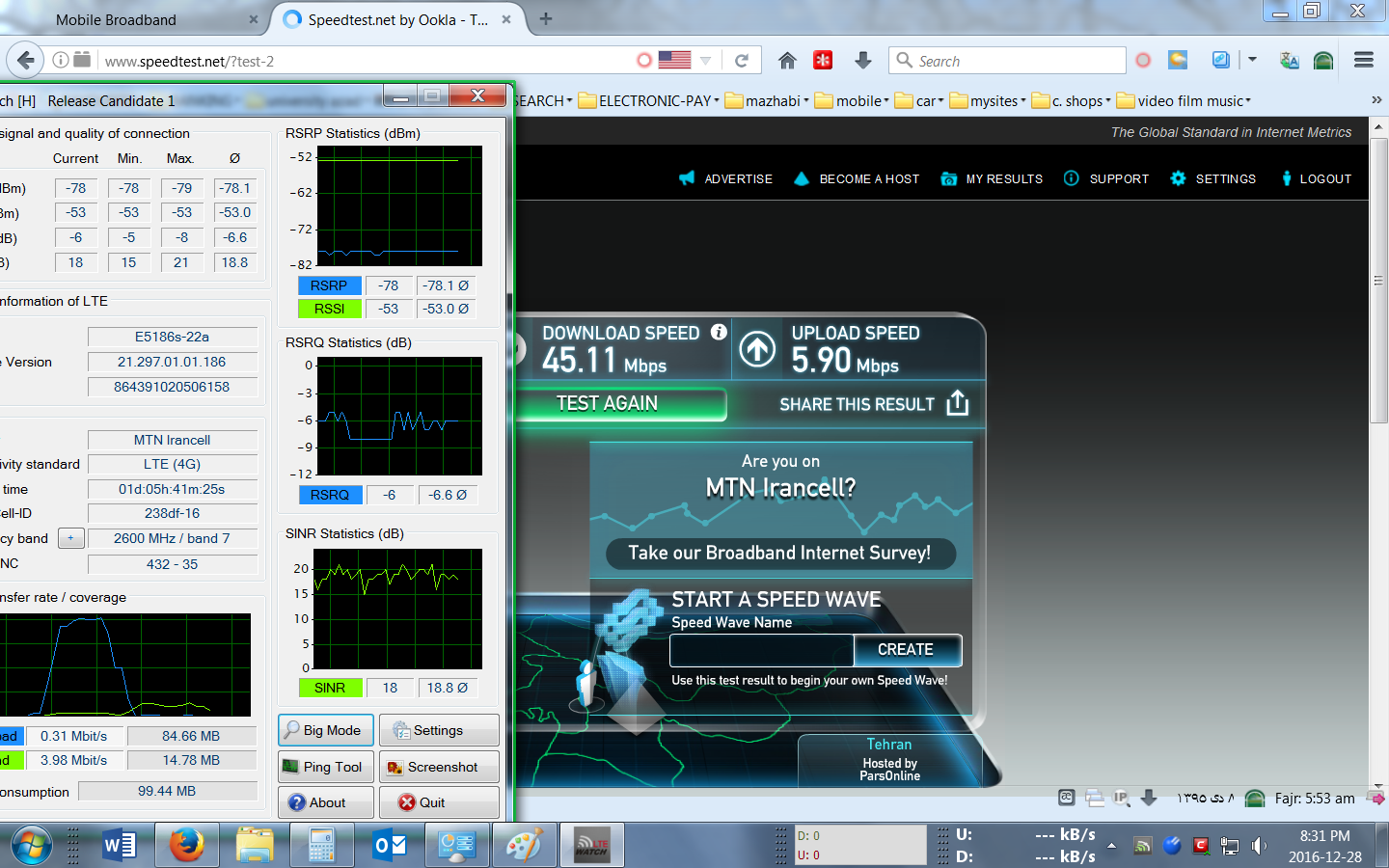
Task: Open Speedtest SETTINGS menu item
Action: coord(1212,178)
